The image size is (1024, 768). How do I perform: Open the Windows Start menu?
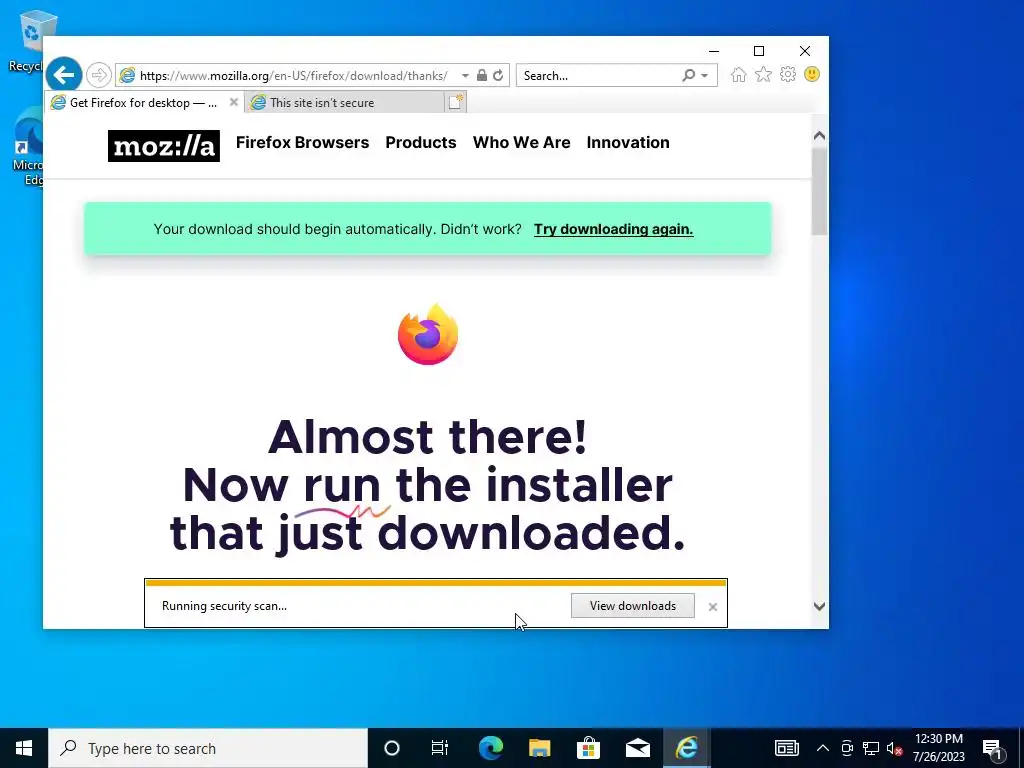[x=24, y=748]
